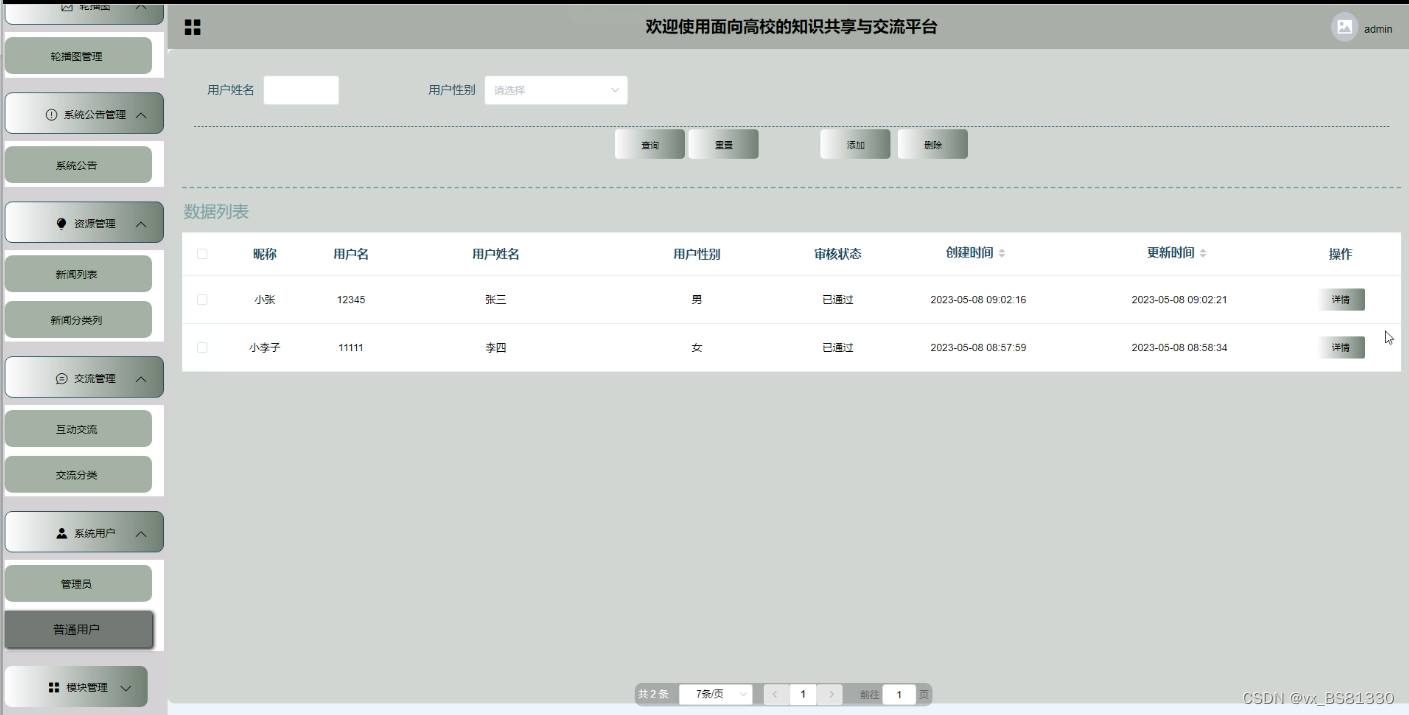
Task: Click the 查询 search button
Action: [650, 145]
